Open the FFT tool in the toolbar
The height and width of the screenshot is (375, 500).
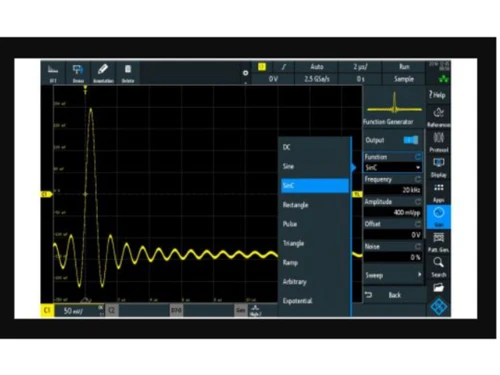click(53, 73)
